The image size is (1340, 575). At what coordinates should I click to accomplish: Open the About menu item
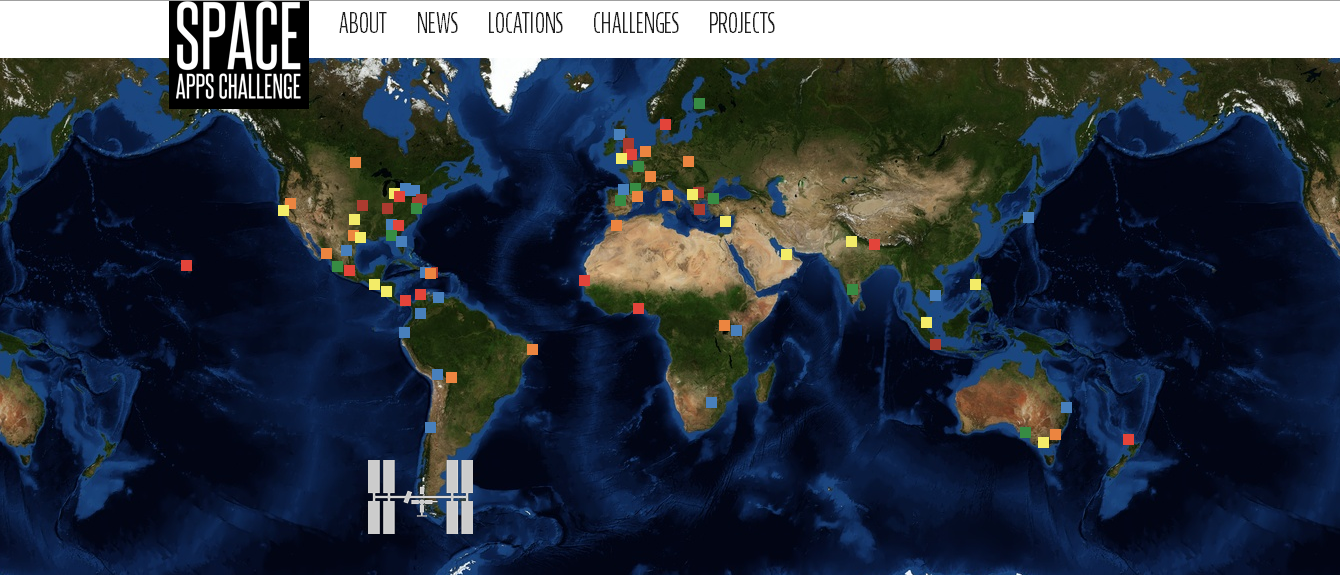click(x=362, y=23)
